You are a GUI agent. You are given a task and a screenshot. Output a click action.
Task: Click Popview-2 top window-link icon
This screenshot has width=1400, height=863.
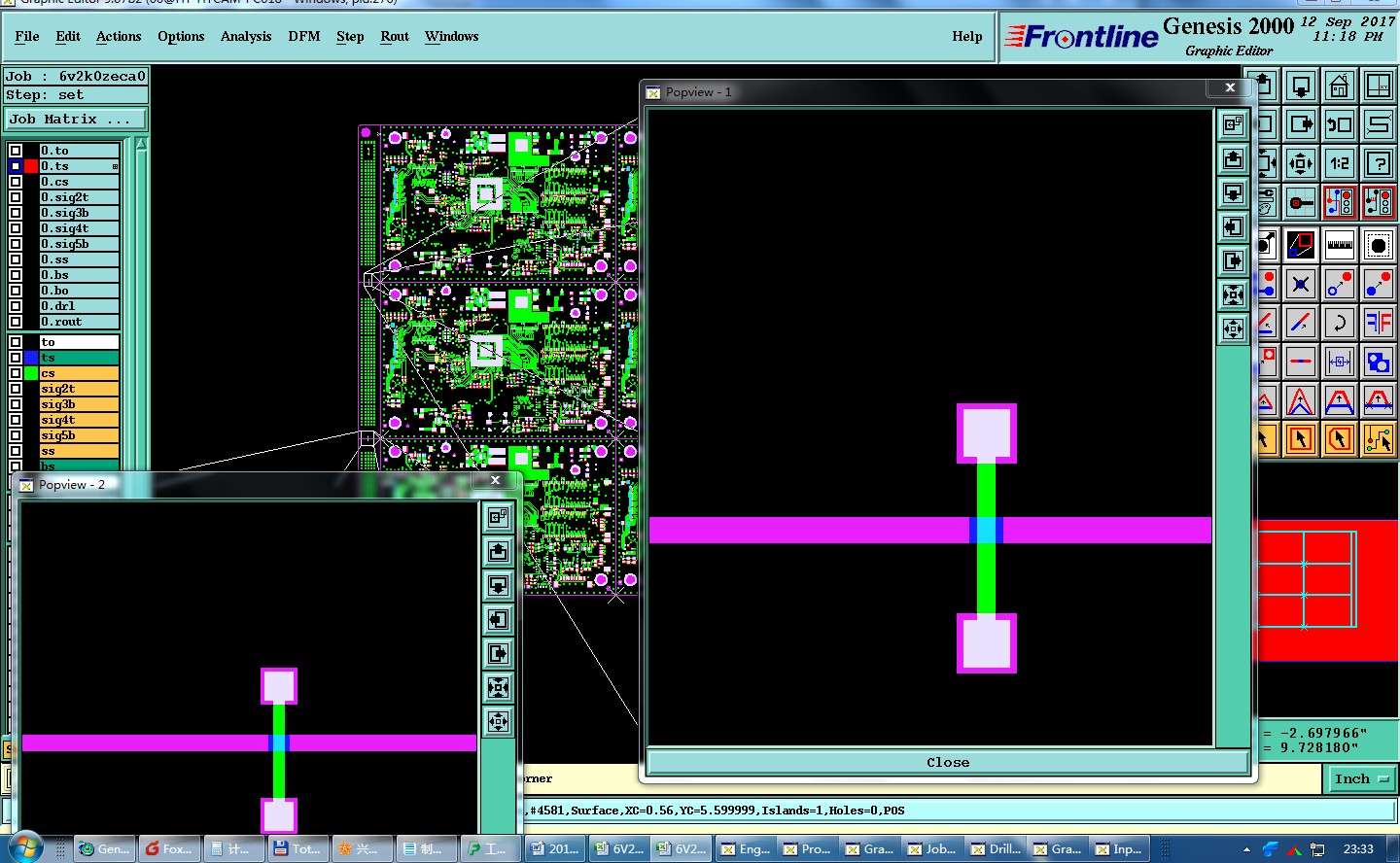click(x=499, y=518)
